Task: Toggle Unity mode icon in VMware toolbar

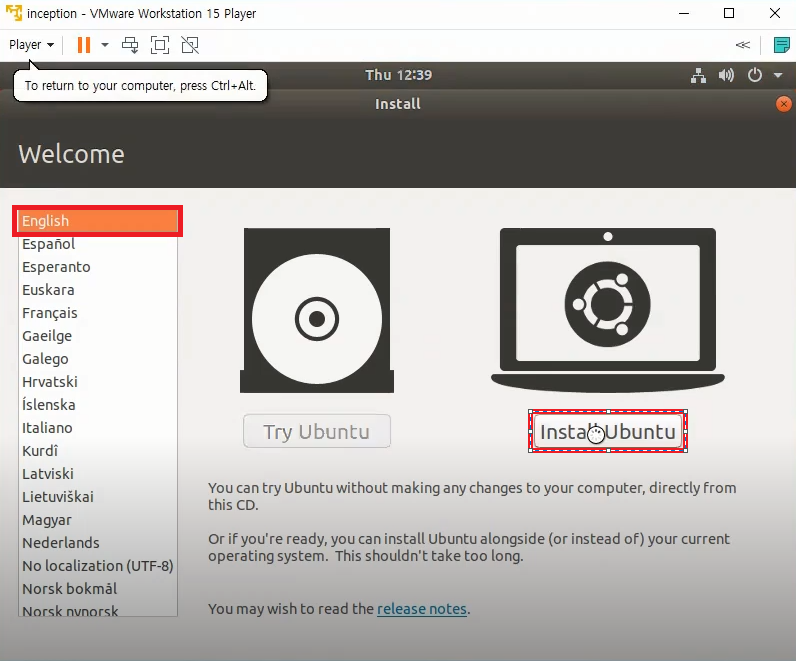Action: pyautogui.click(x=190, y=45)
